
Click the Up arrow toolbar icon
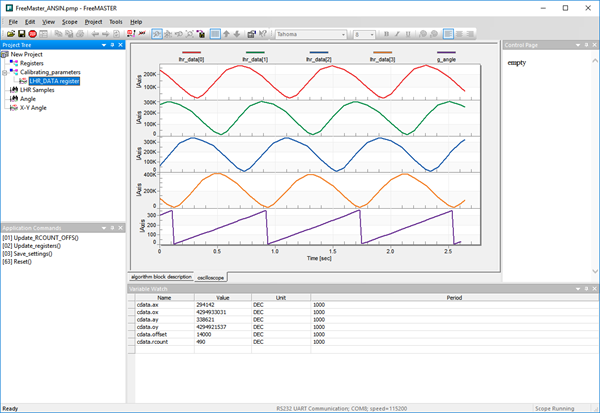click(226, 34)
